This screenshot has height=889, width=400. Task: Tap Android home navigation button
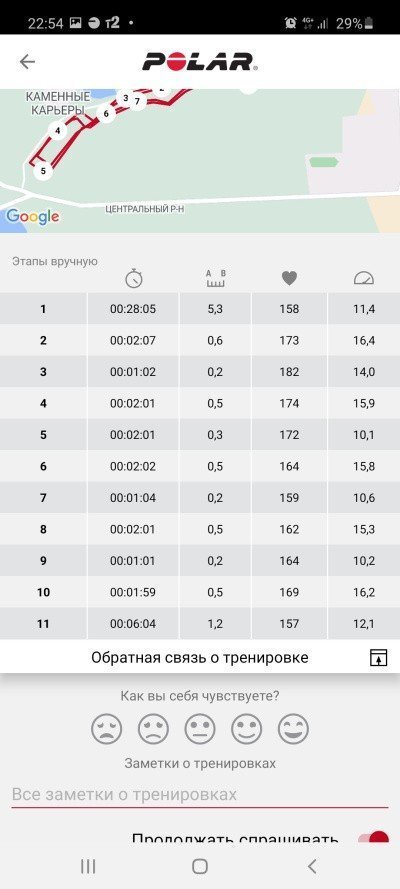(x=199, y=866)
